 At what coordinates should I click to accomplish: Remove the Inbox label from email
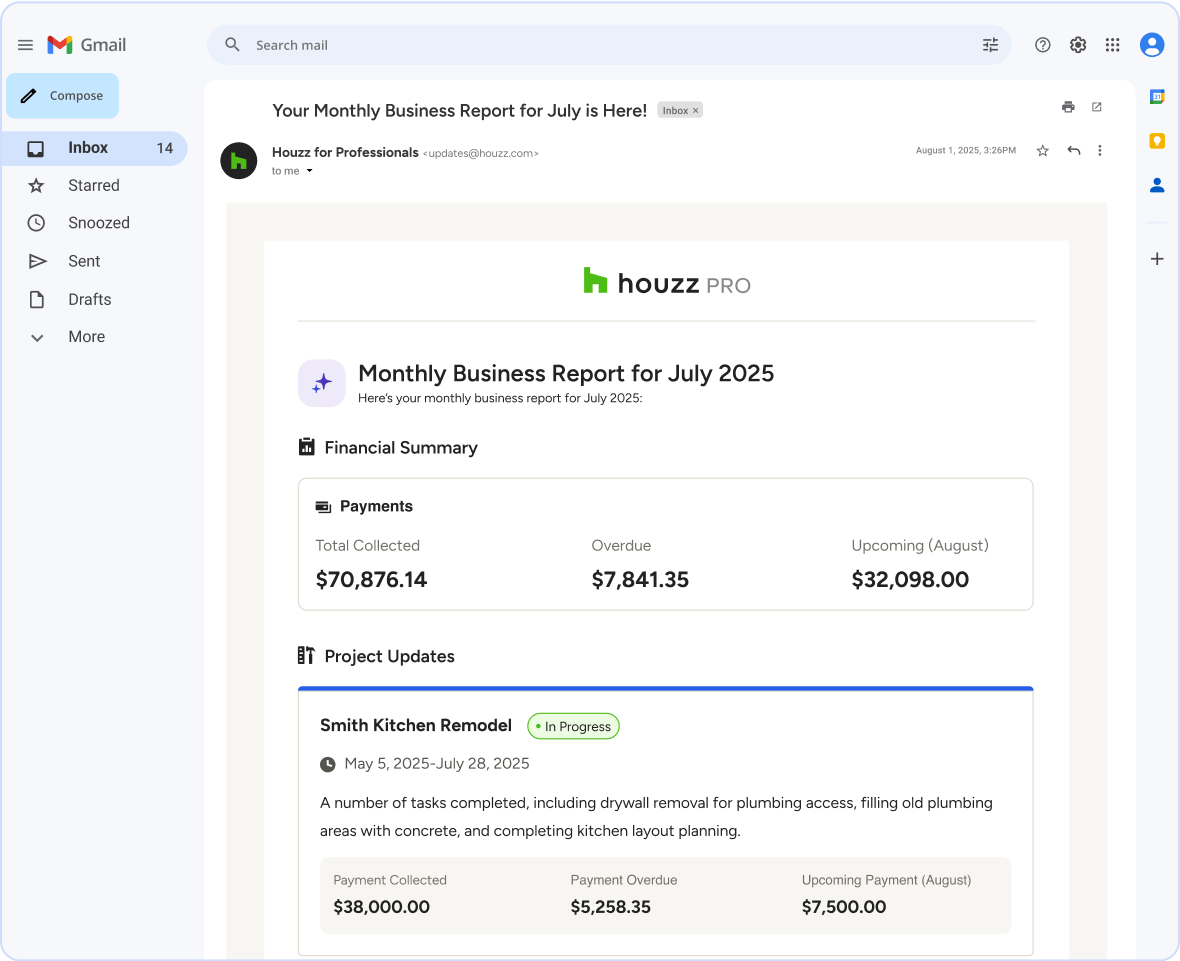pyautogui.click(x=696, y=111)
